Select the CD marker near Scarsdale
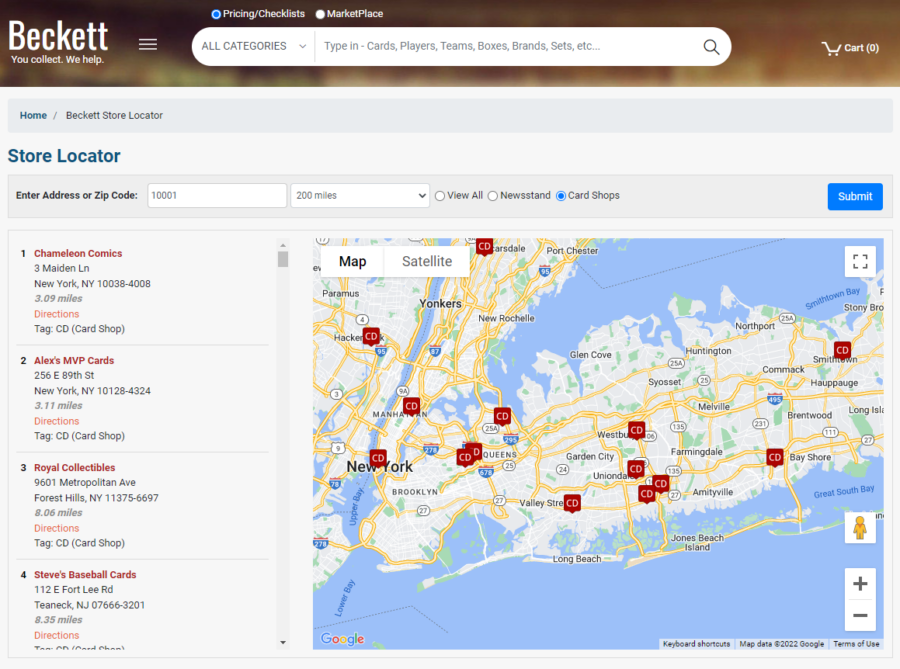The width and height of the screenshot is (900, 669). 484,247
